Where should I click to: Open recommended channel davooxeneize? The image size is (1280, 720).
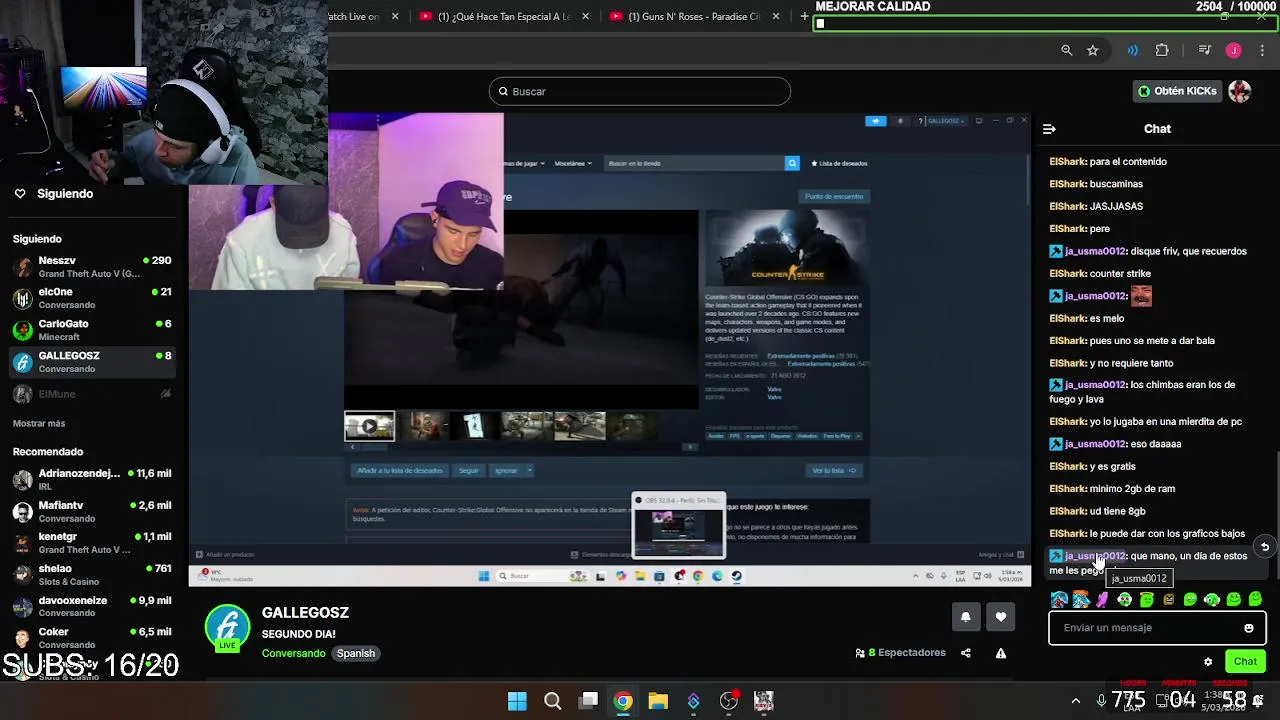[92, 607]
